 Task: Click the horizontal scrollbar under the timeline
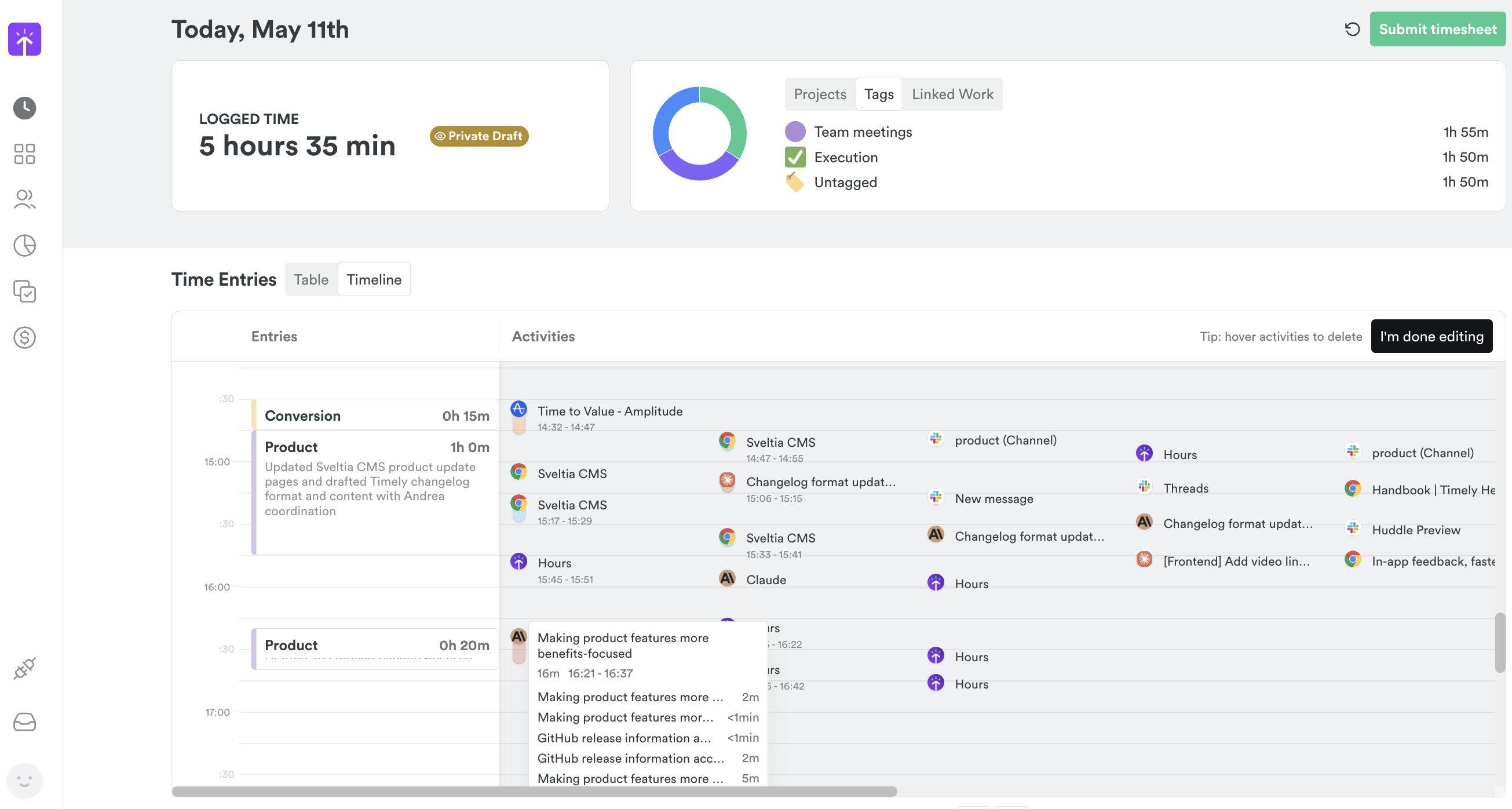pos(534,792)
